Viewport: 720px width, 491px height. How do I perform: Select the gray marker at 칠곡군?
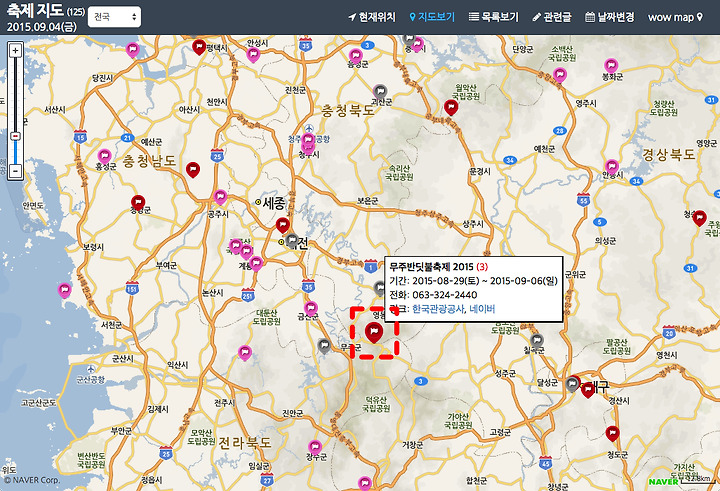point(537,341)
